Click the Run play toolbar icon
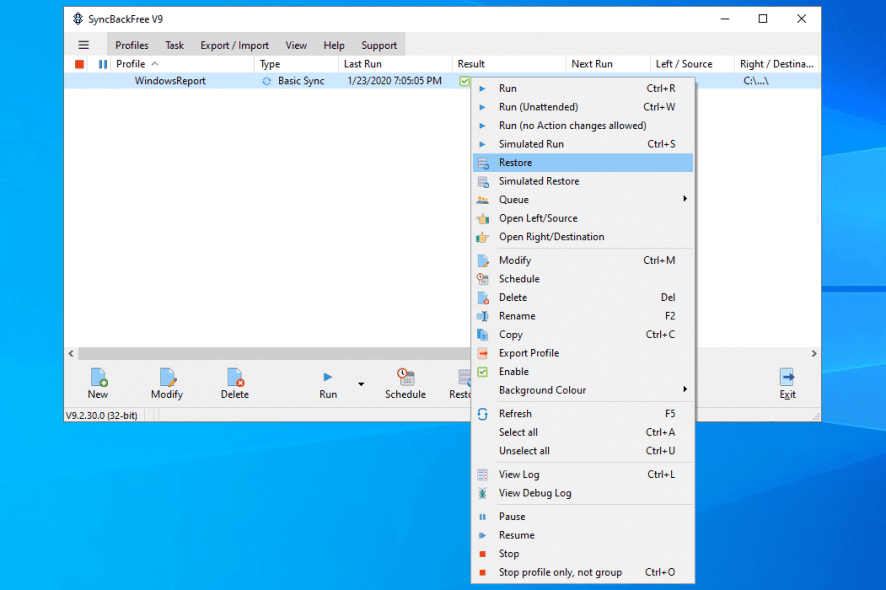Viewport: 886px width, 590px height. (x=328, y=377)
